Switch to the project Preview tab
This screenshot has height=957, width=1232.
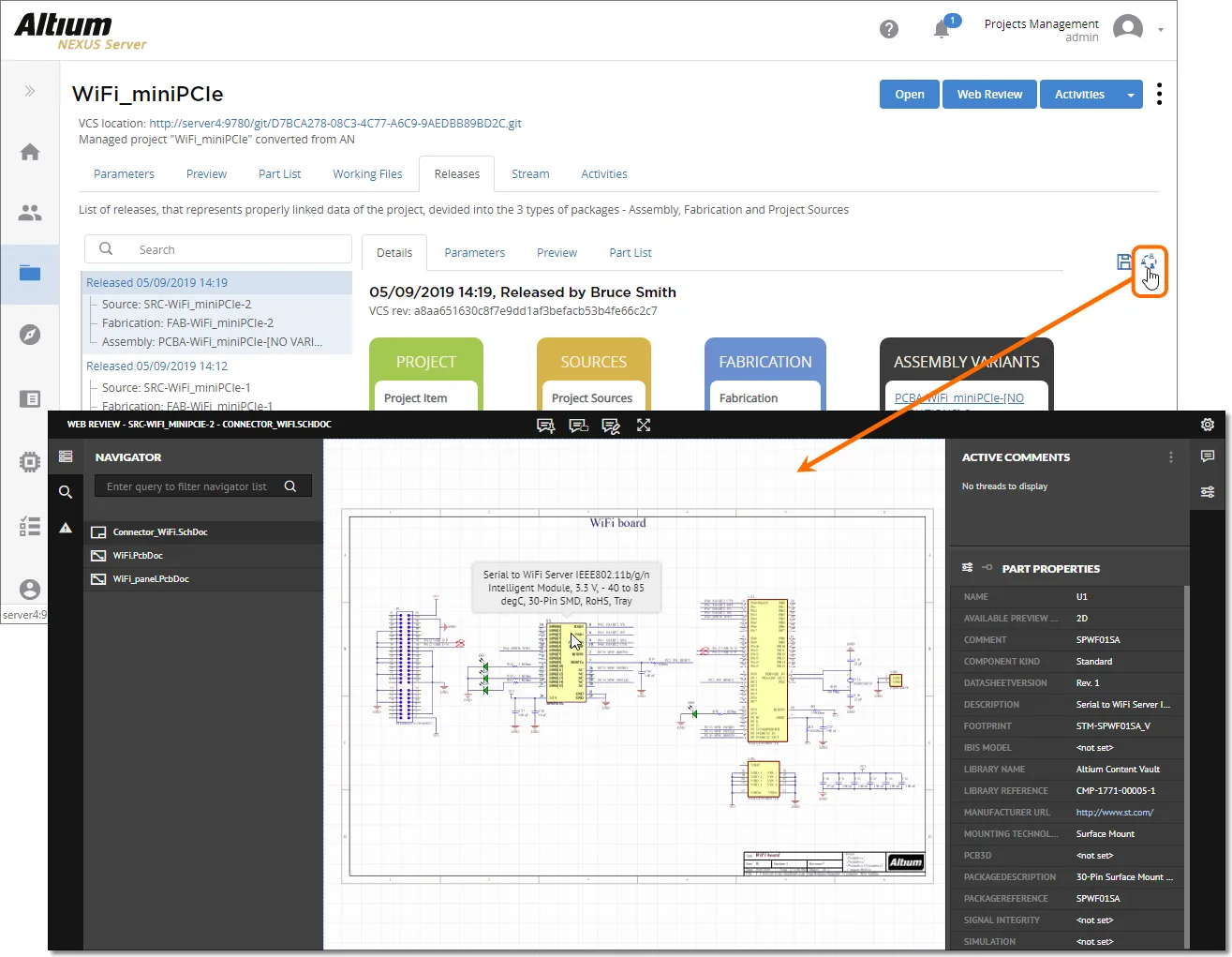tap(206, 174)
